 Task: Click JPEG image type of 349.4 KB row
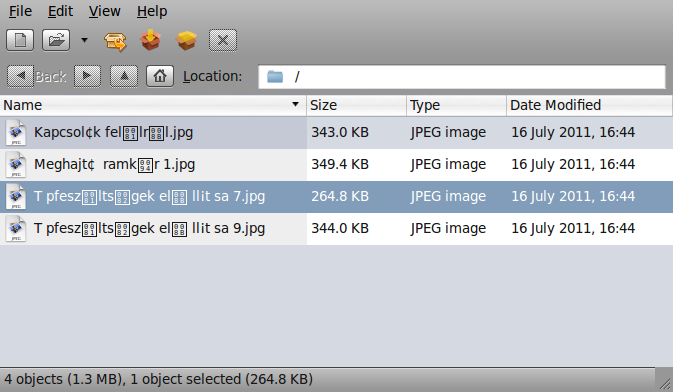coord(448,164)
